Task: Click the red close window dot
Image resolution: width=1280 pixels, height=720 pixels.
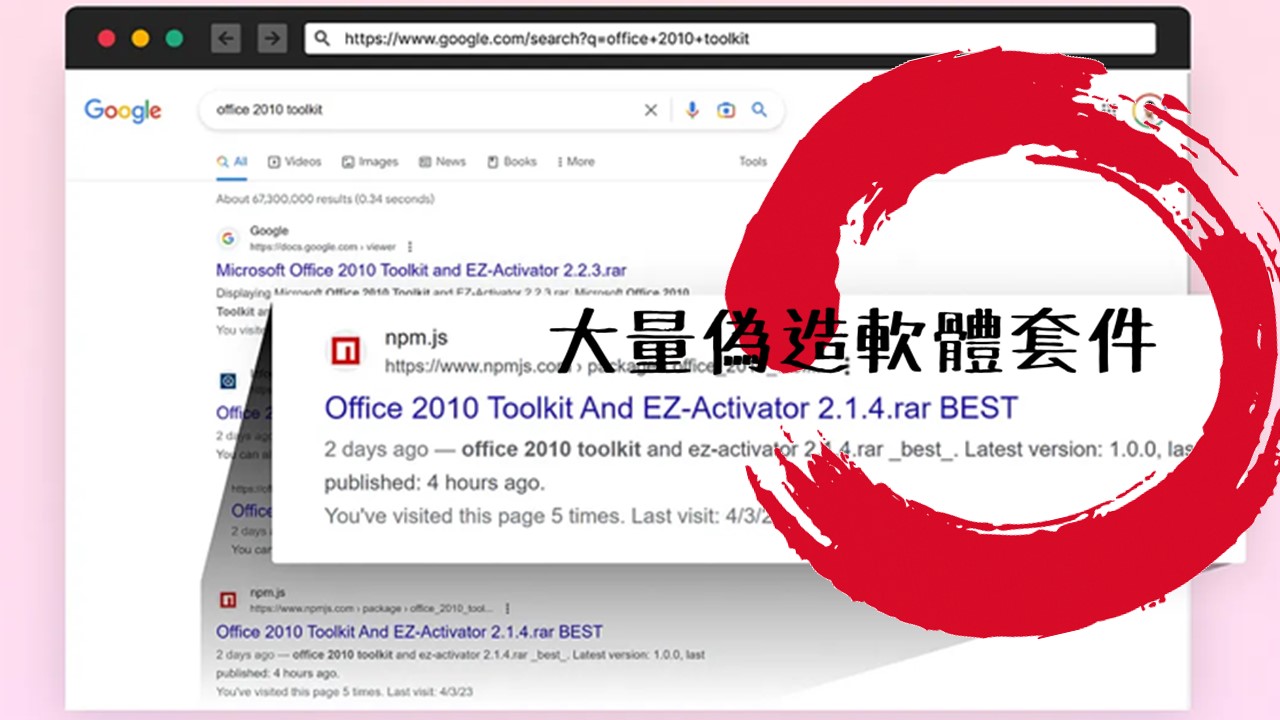Action: click(x=106, y=39)
